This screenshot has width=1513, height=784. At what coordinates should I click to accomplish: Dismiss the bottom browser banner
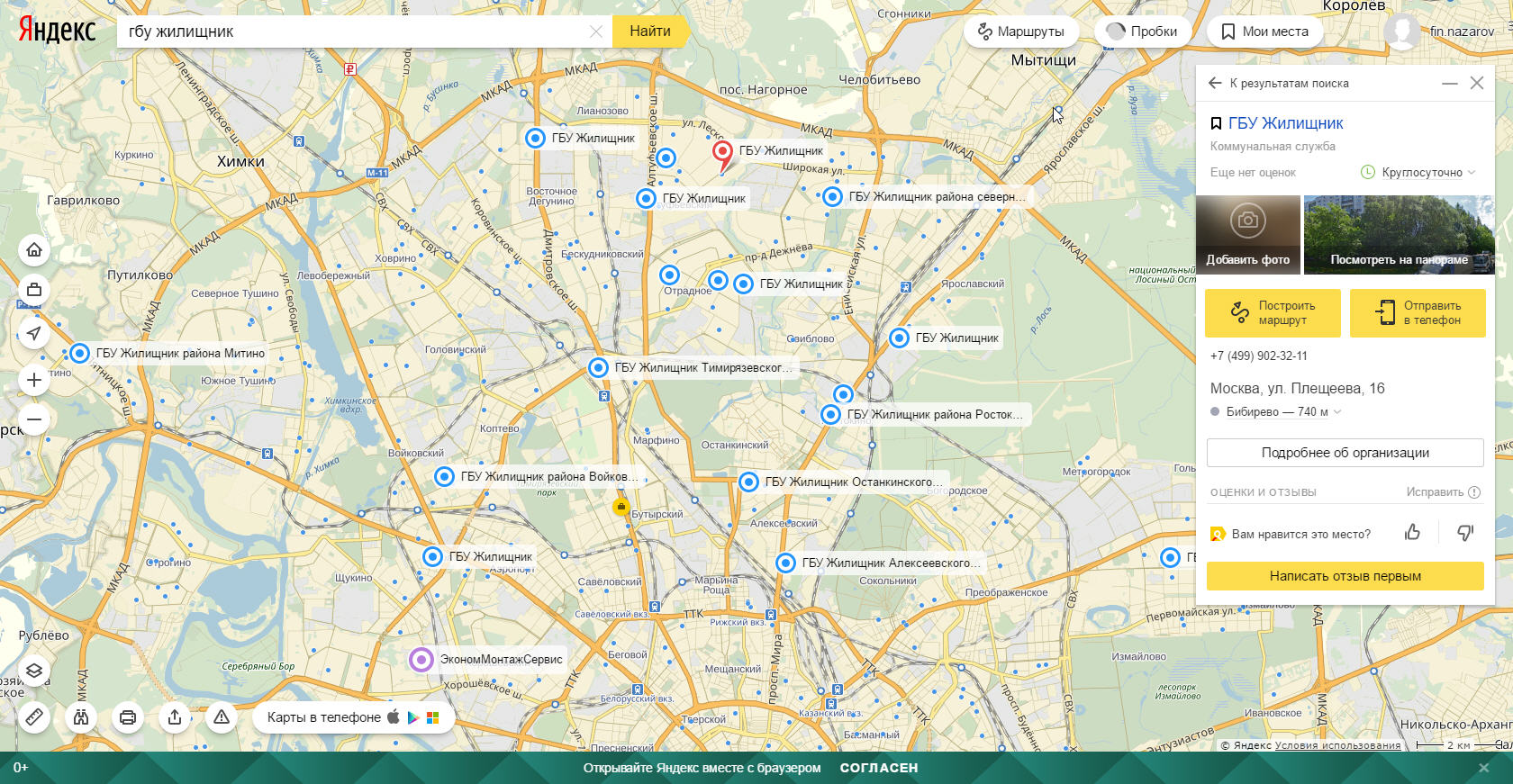[1483, 768]
